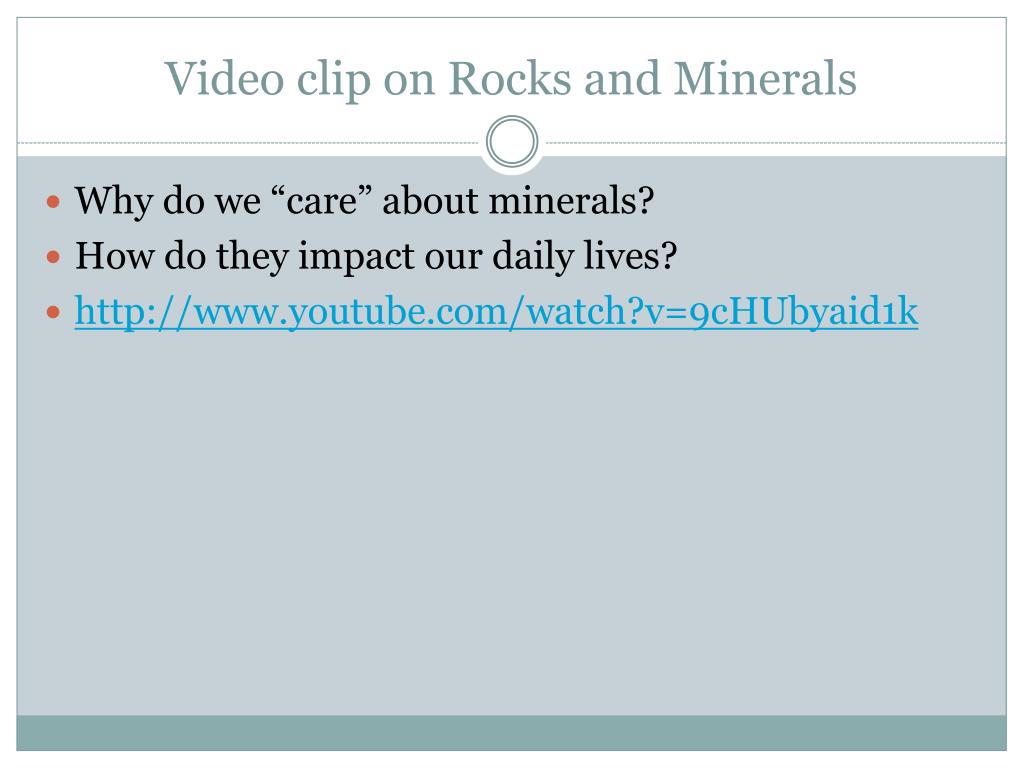Click the circle ornament below the title
This screenshot has width=1024, height=768.
point(512,142)
